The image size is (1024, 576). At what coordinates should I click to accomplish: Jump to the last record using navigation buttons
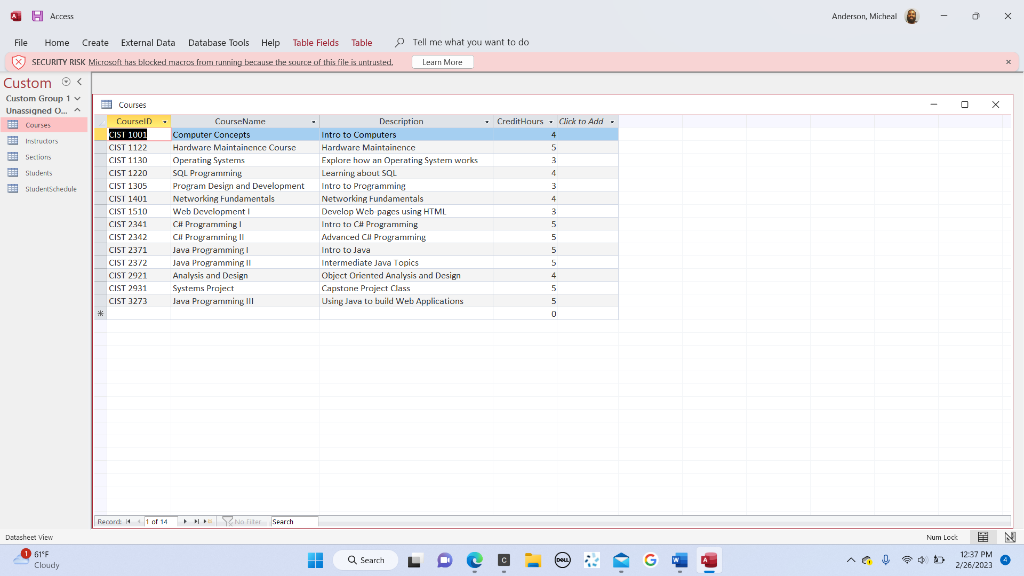click(195, 521)
